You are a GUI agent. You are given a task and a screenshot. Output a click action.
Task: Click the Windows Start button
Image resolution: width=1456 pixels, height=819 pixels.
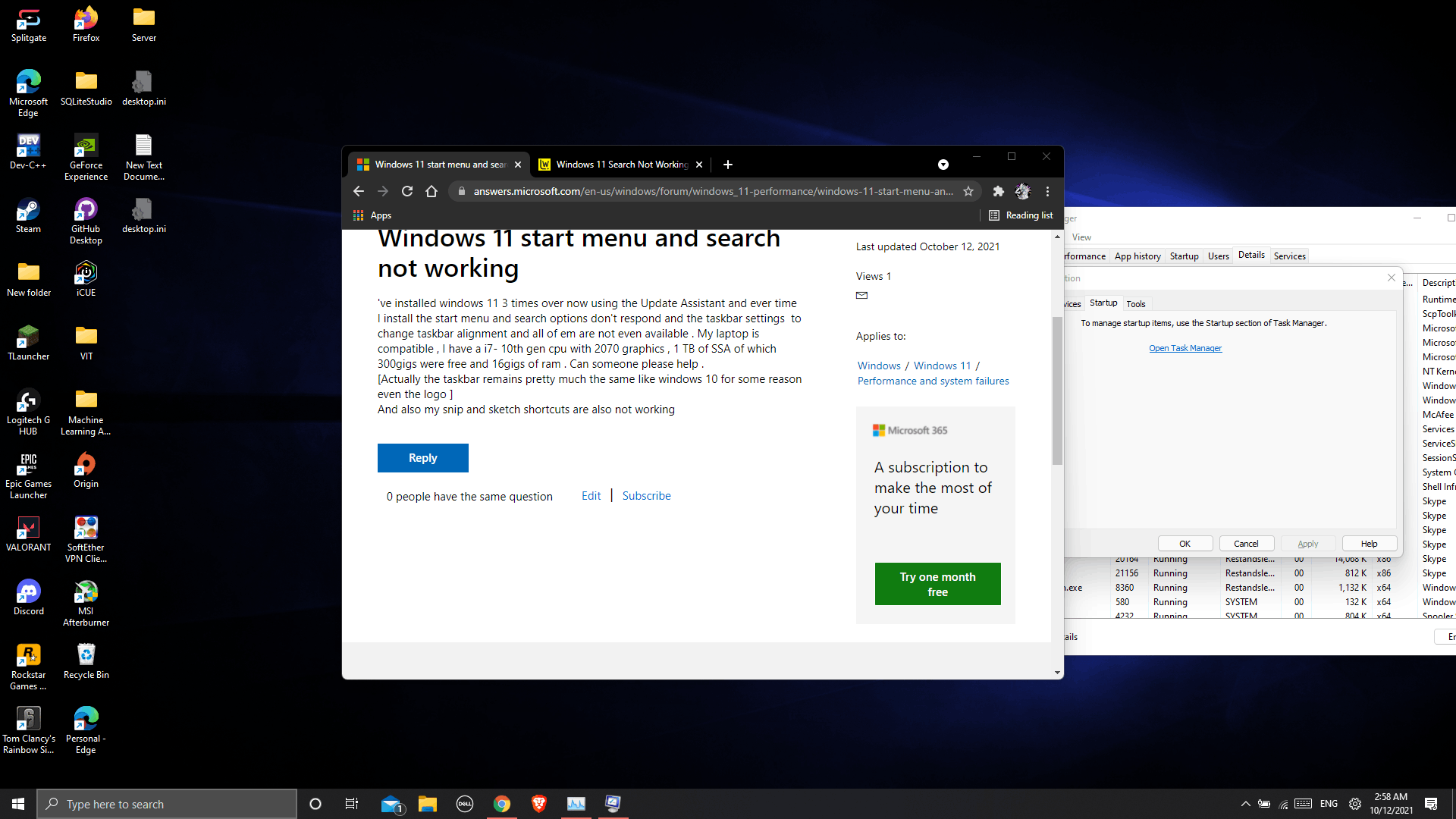pos(18,804)
